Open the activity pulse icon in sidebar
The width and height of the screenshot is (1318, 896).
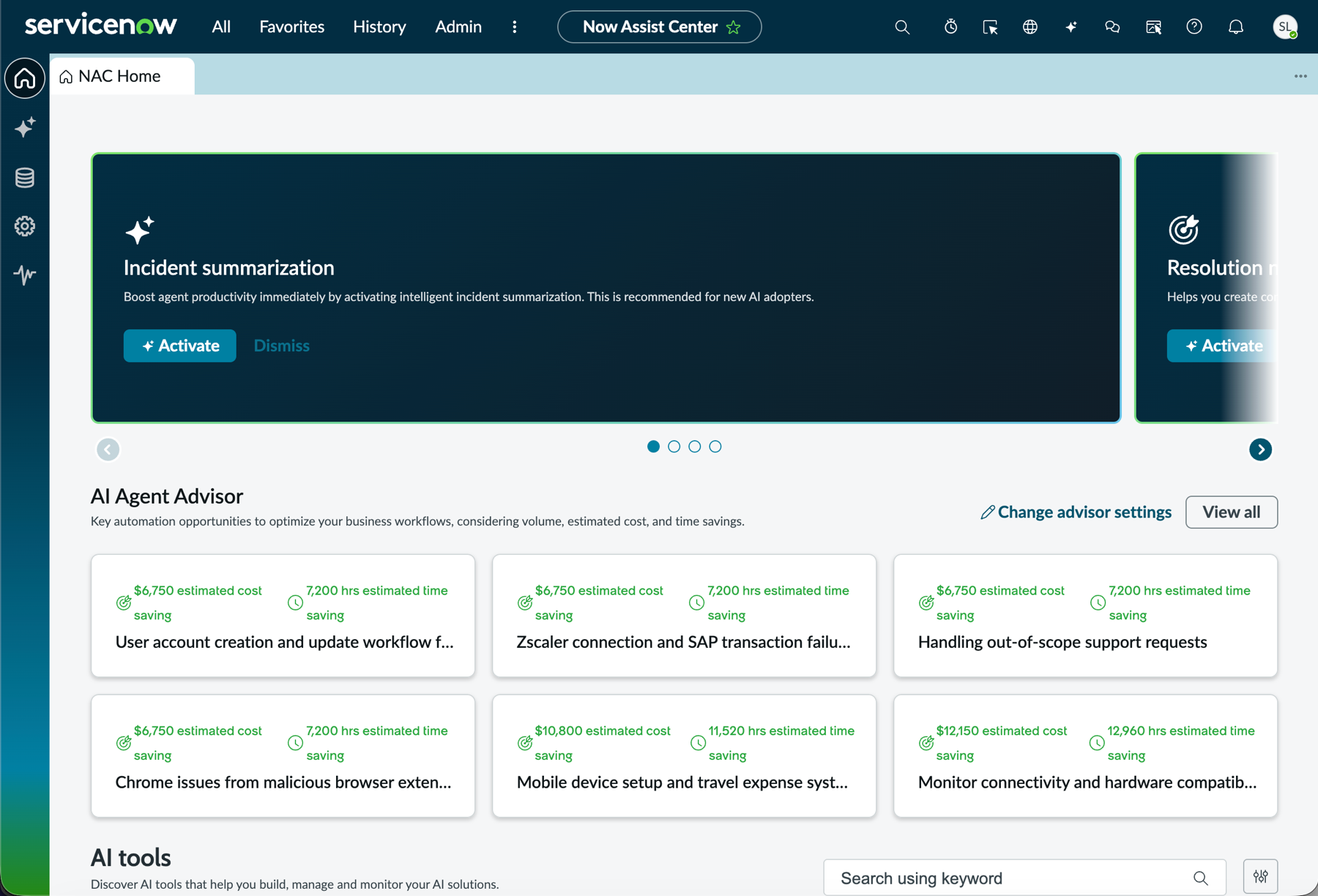[25, 275]
